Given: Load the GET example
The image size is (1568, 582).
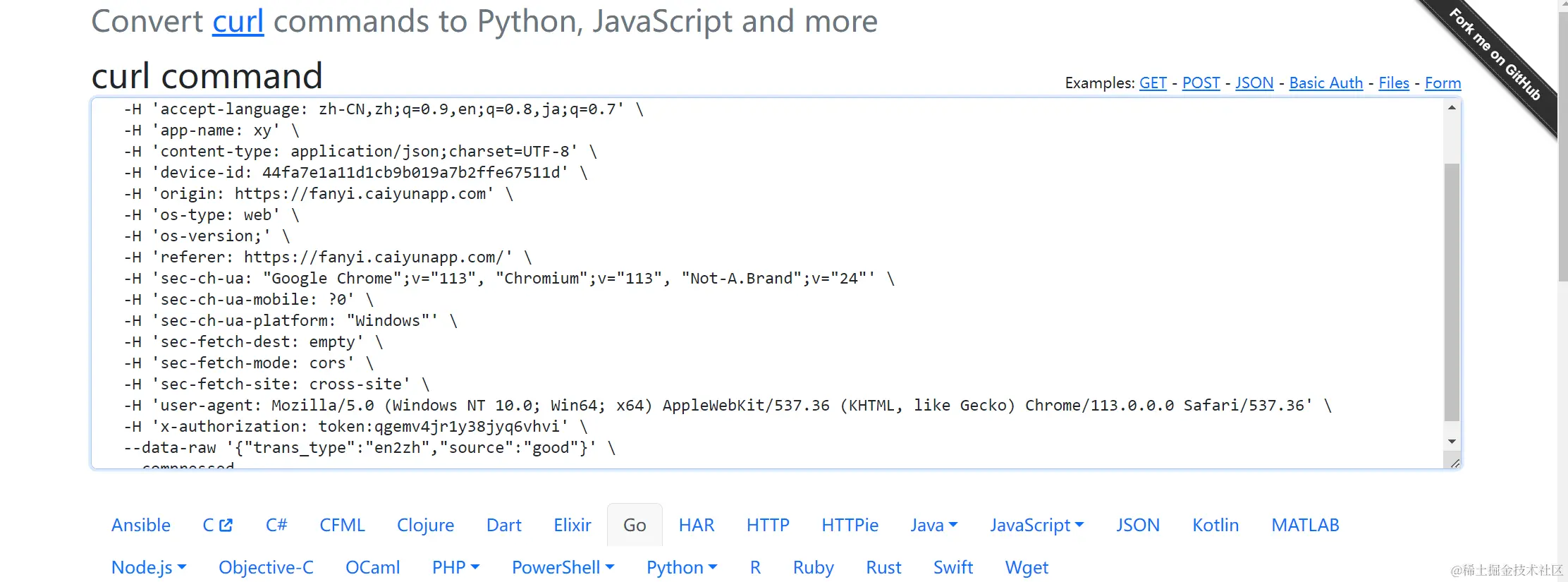Looking at the screenshot, I should tap(1153, 83).
